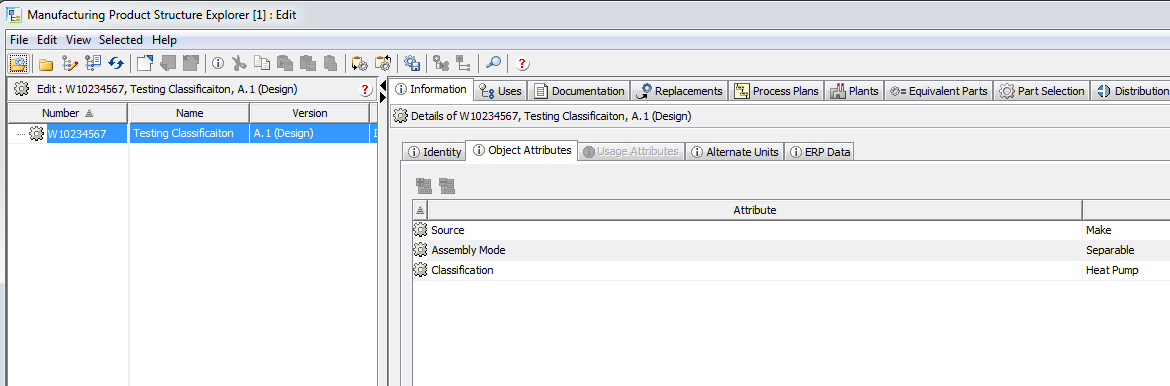Open the ERP Data sub-tab
Image resolution: width=1170 pixels, height=386 pixels.
[x=819, y=152]
